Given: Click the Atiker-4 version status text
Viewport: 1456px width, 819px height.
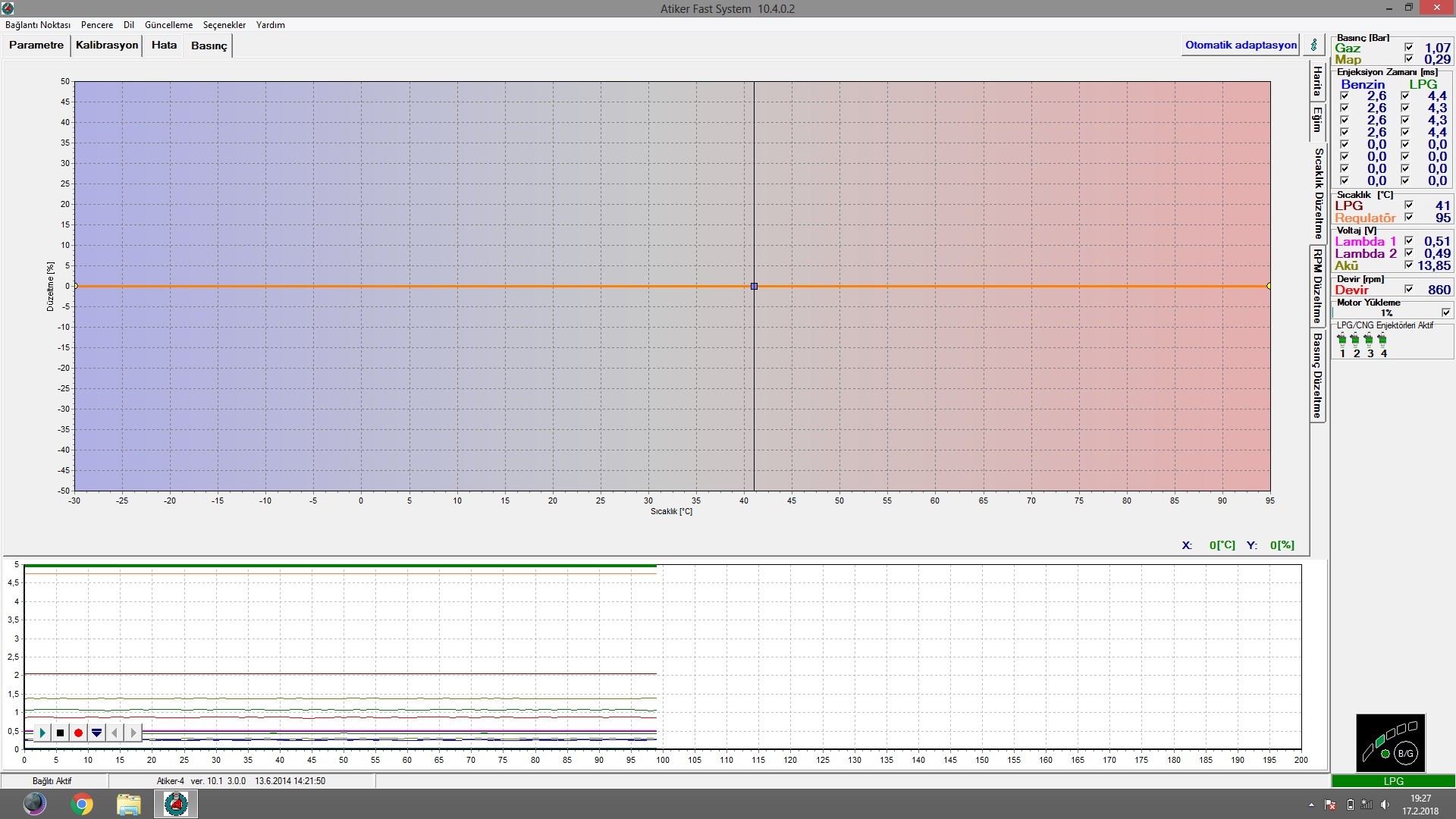Looking at the screenshot, I should click(x=241, y=781).
